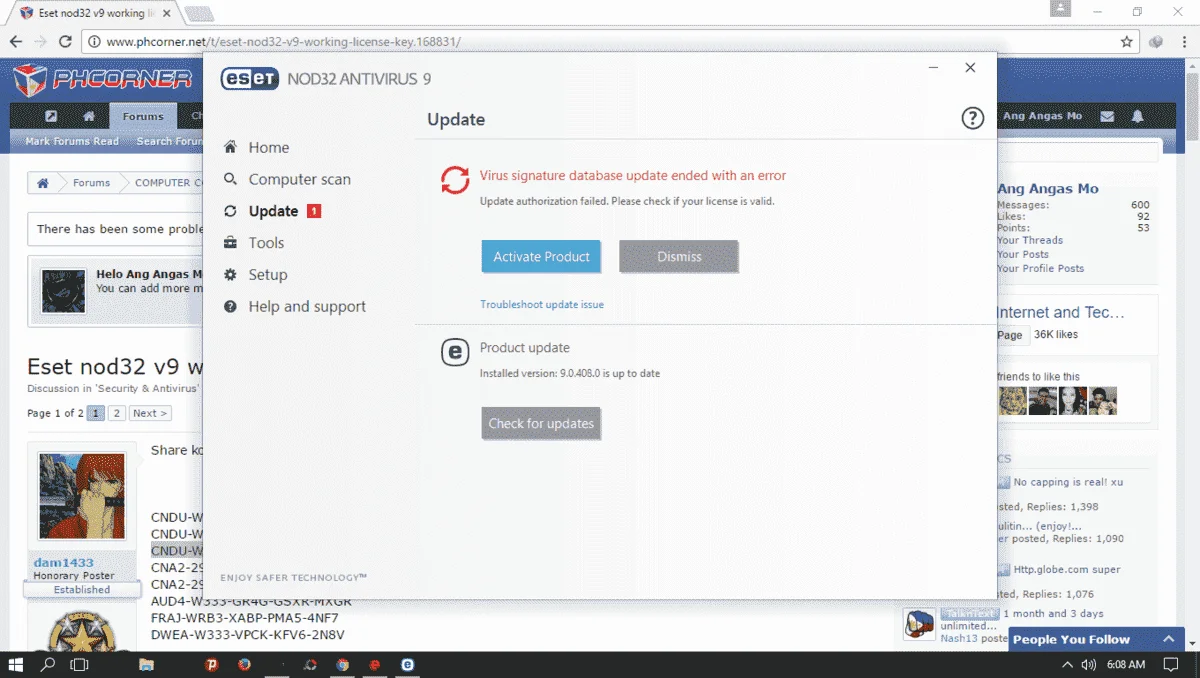Open the Action Center notification icon

(x=1171, y=664)
